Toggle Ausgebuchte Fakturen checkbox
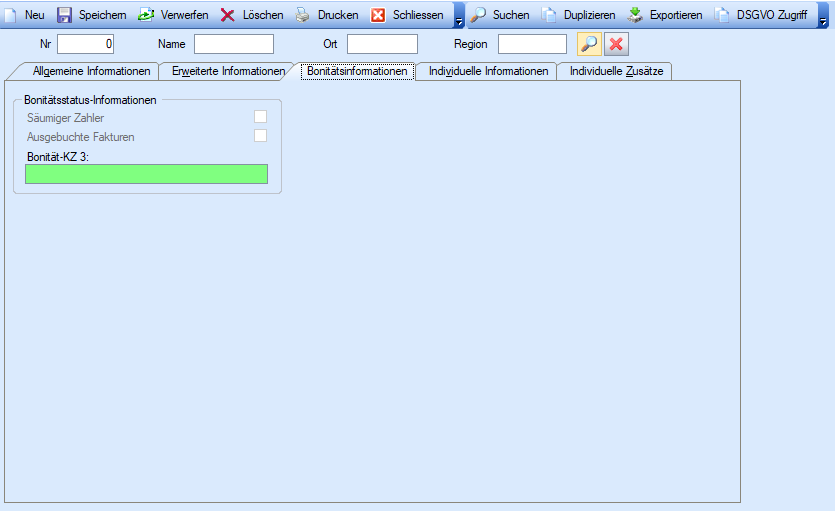The image size is (835, 511). pyautogui.click(x=260, y=136)
